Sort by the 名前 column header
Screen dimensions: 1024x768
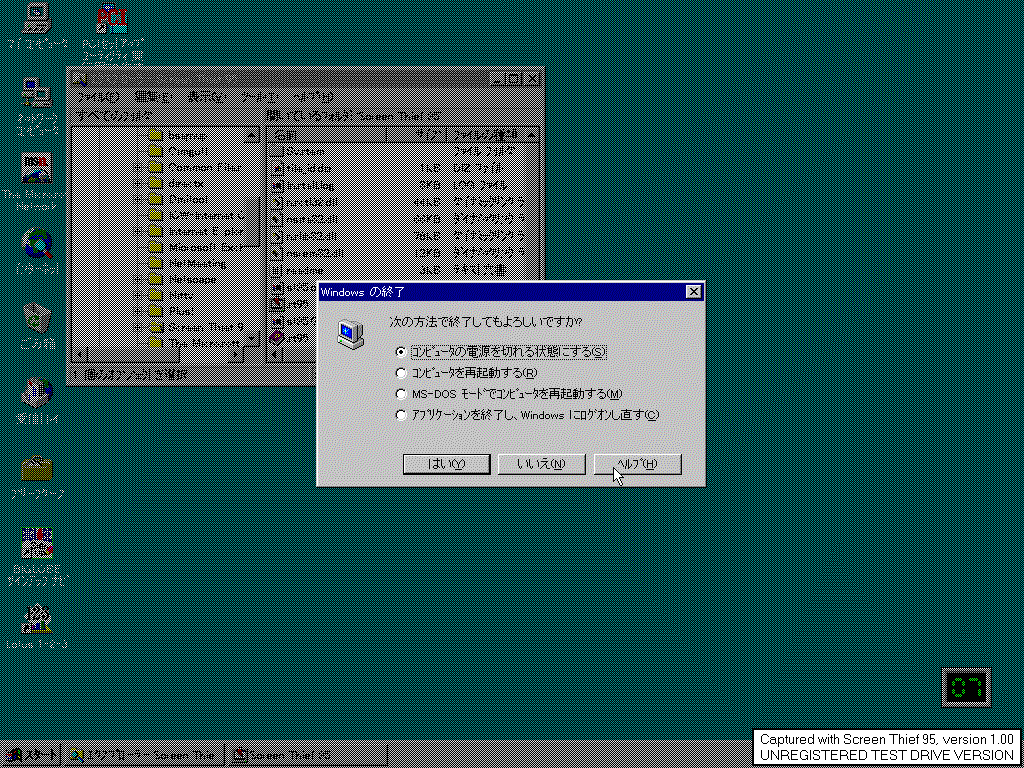pyautogui.click(x=327, y=135)
